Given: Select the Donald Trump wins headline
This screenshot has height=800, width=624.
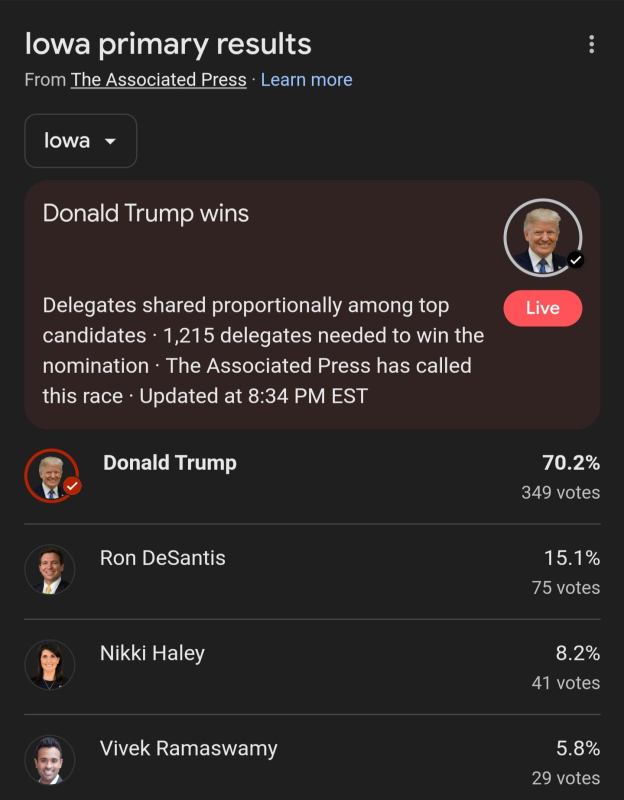Looking at the screenshot, I should pos(146,213).
